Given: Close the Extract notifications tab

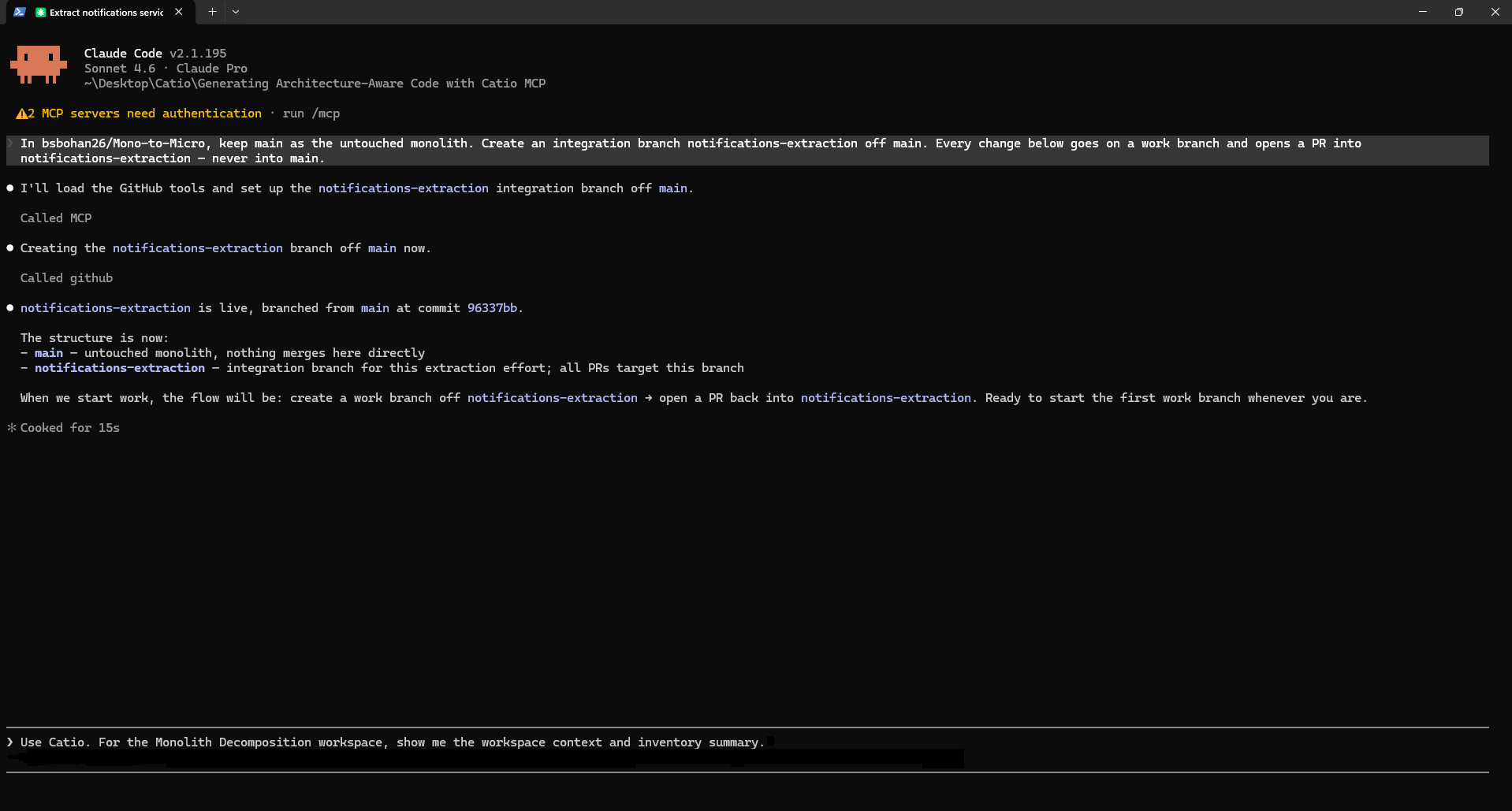Looking at the screenshot, I should (179, 12).
